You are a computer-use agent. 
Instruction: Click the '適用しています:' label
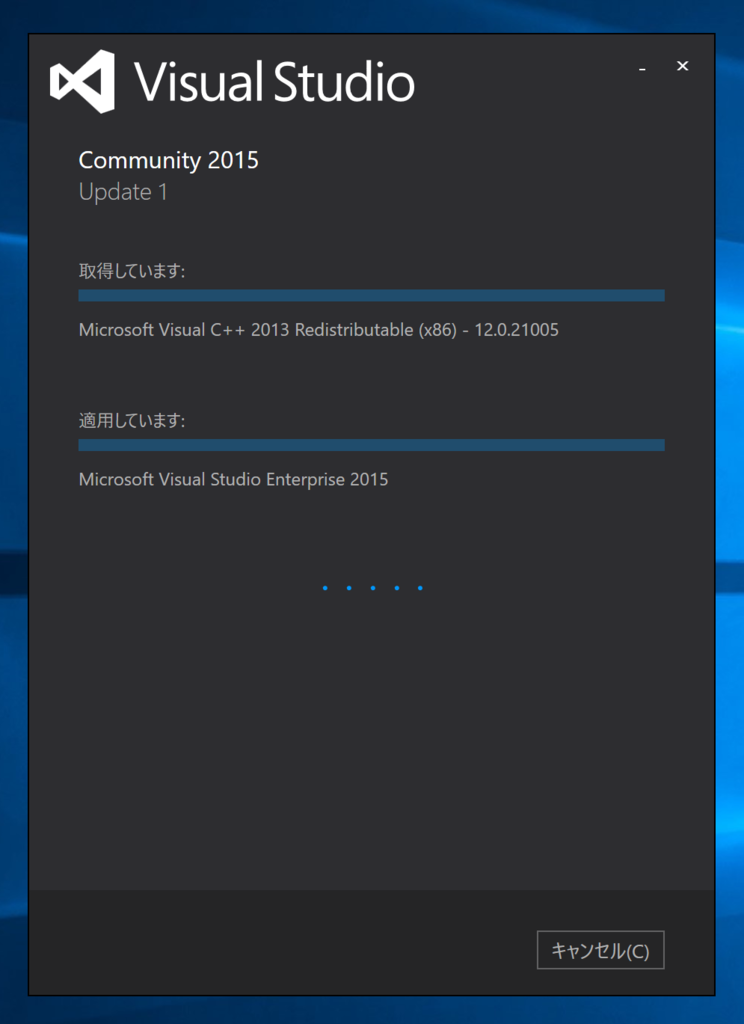pos(132,421)
